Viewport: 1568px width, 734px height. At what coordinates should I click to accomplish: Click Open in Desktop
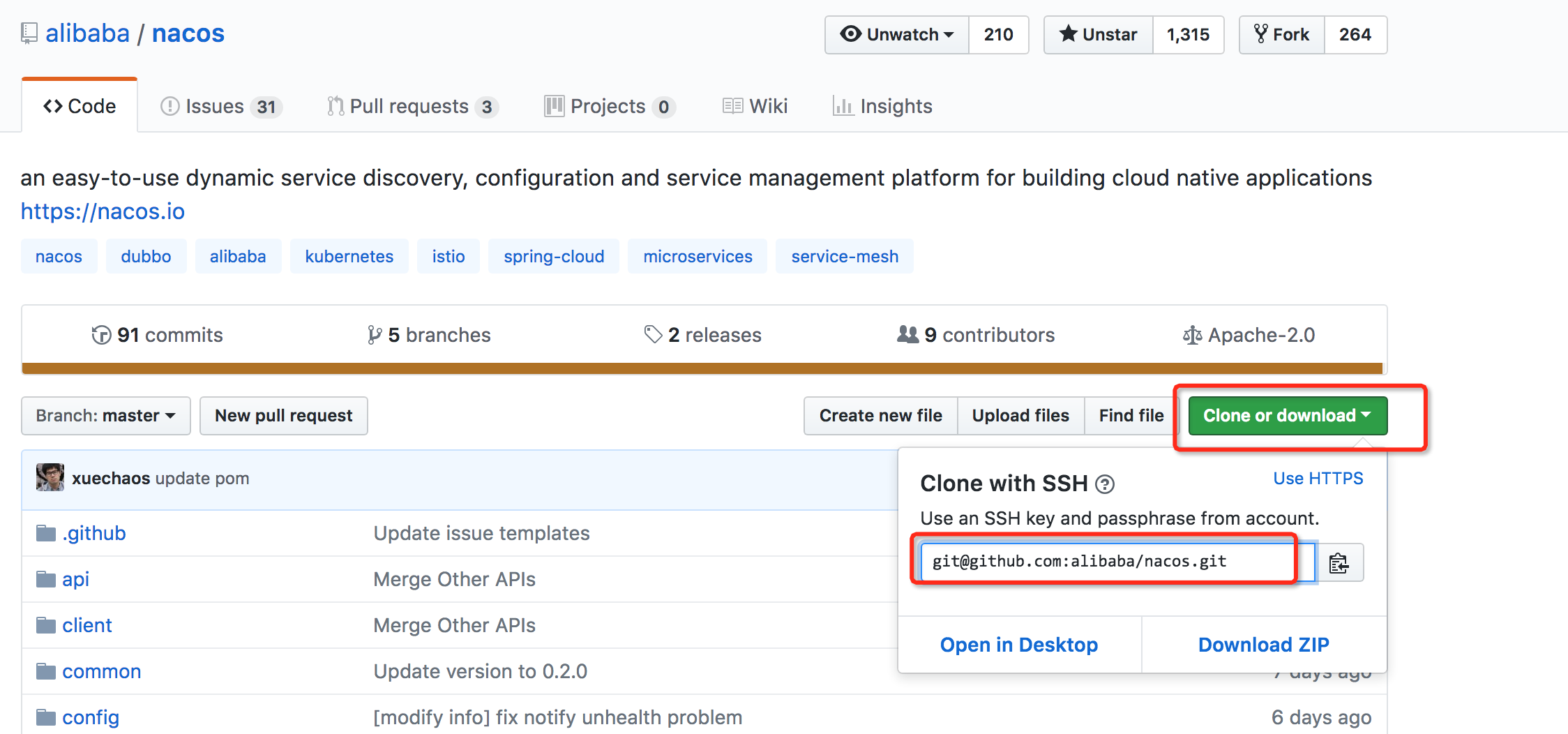click(x=1019, y=645)
